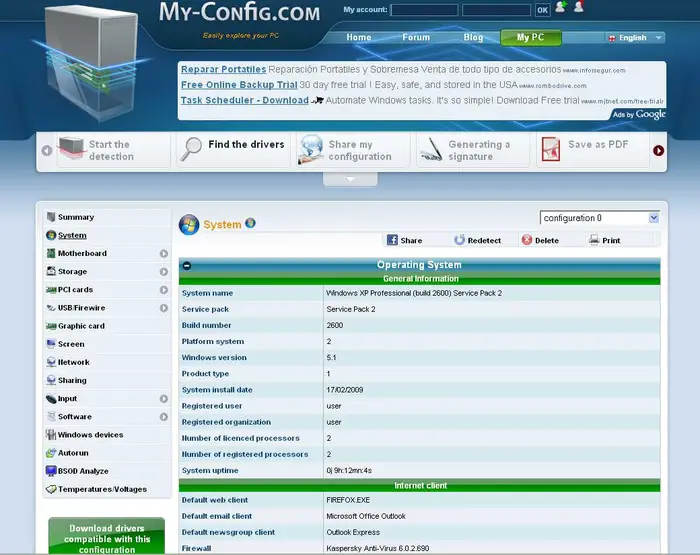Click the magnifier Find the drivers icon
The image size is (700, 555).
tap(191, 149)
